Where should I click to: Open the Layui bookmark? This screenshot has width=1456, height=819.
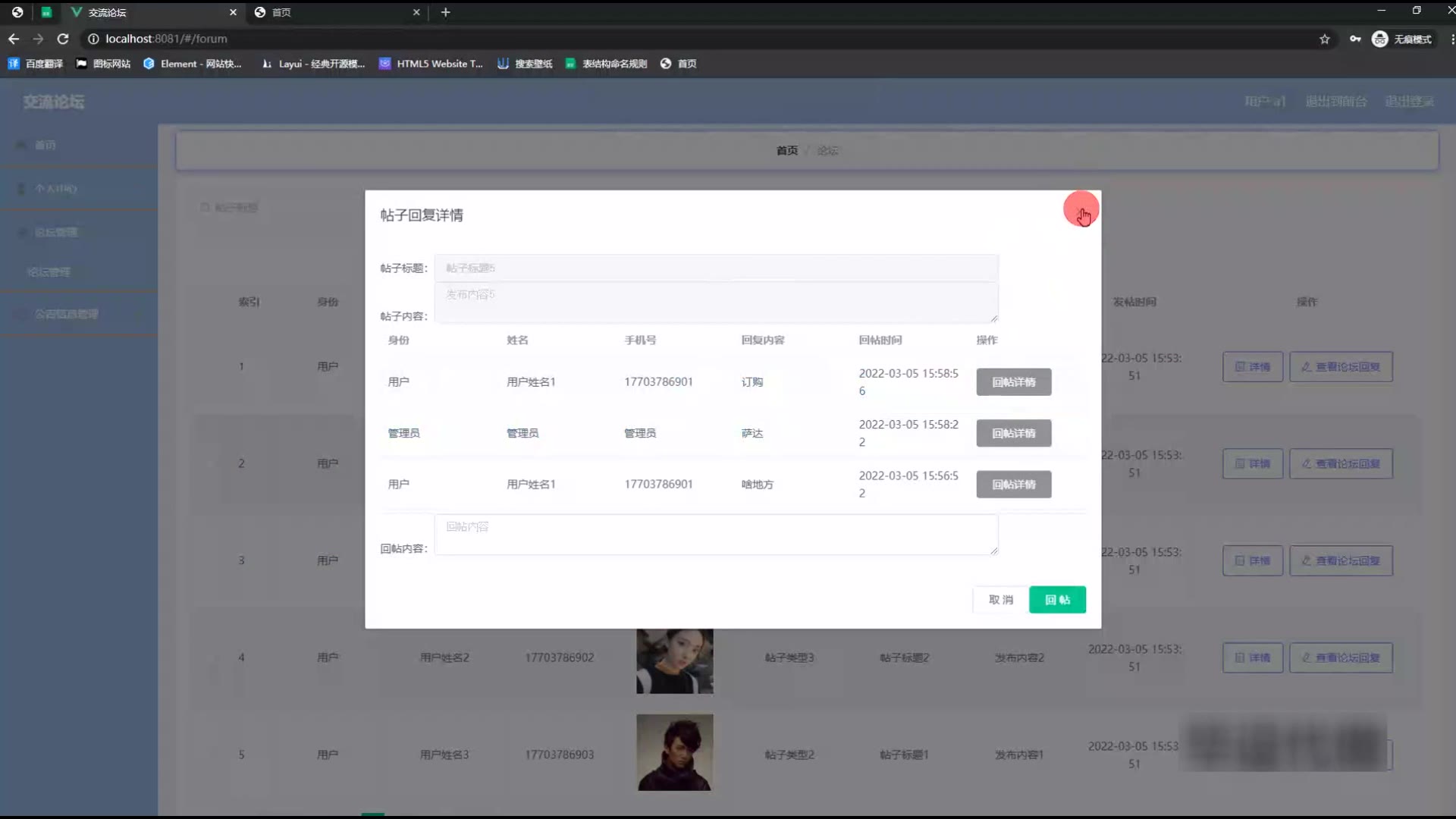(x=313, y=64)
